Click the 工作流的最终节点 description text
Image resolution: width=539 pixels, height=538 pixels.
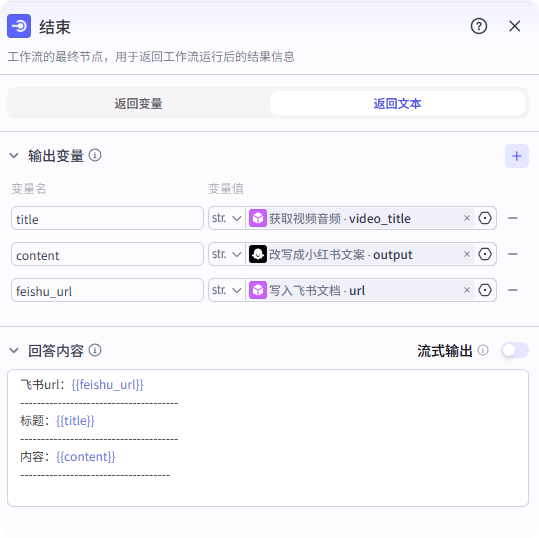point(151,57)
